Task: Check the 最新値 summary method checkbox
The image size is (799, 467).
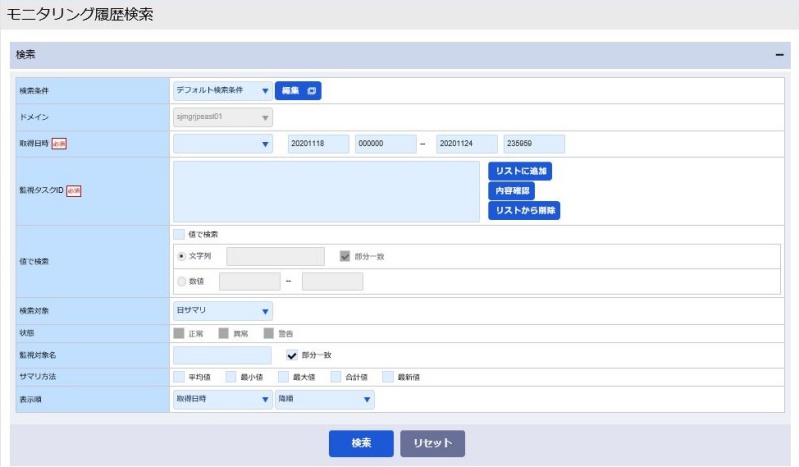Action: tap(388, 377)
